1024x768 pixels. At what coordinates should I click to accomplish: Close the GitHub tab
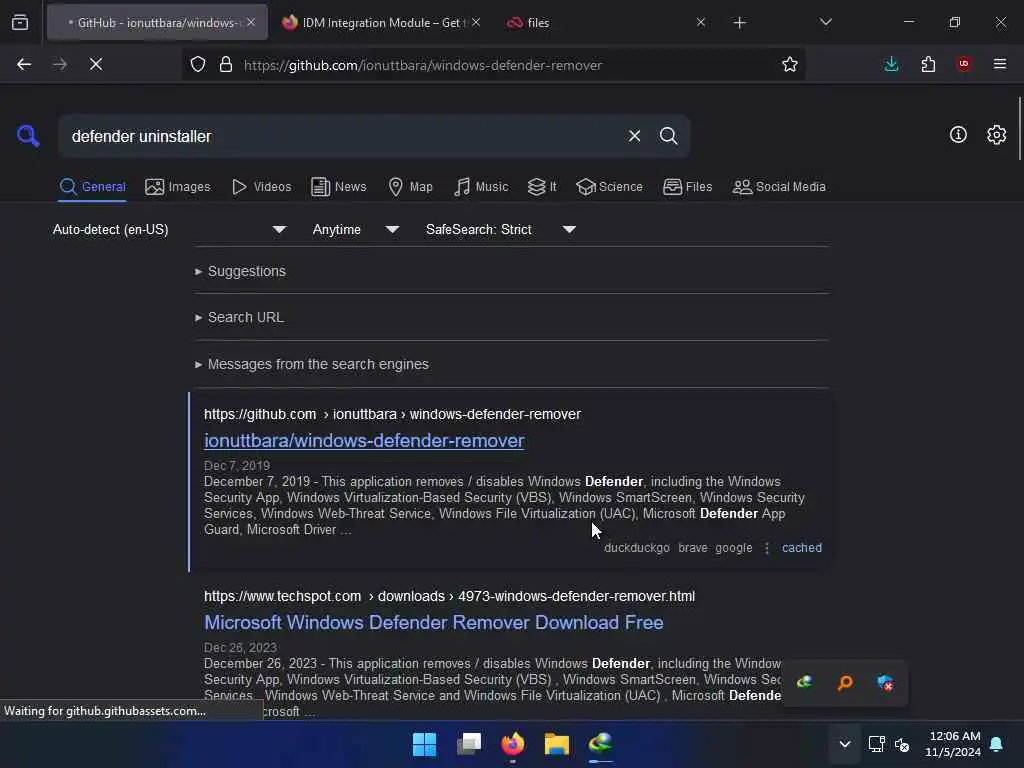251,22
